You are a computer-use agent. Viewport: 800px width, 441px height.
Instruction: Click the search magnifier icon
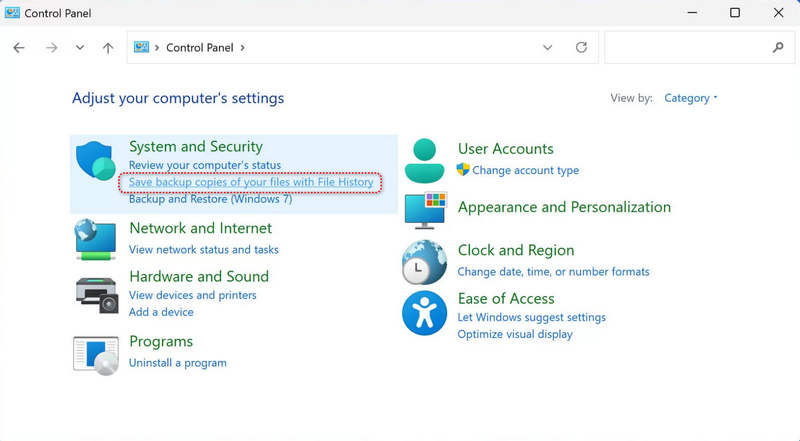tap(778, 47)
